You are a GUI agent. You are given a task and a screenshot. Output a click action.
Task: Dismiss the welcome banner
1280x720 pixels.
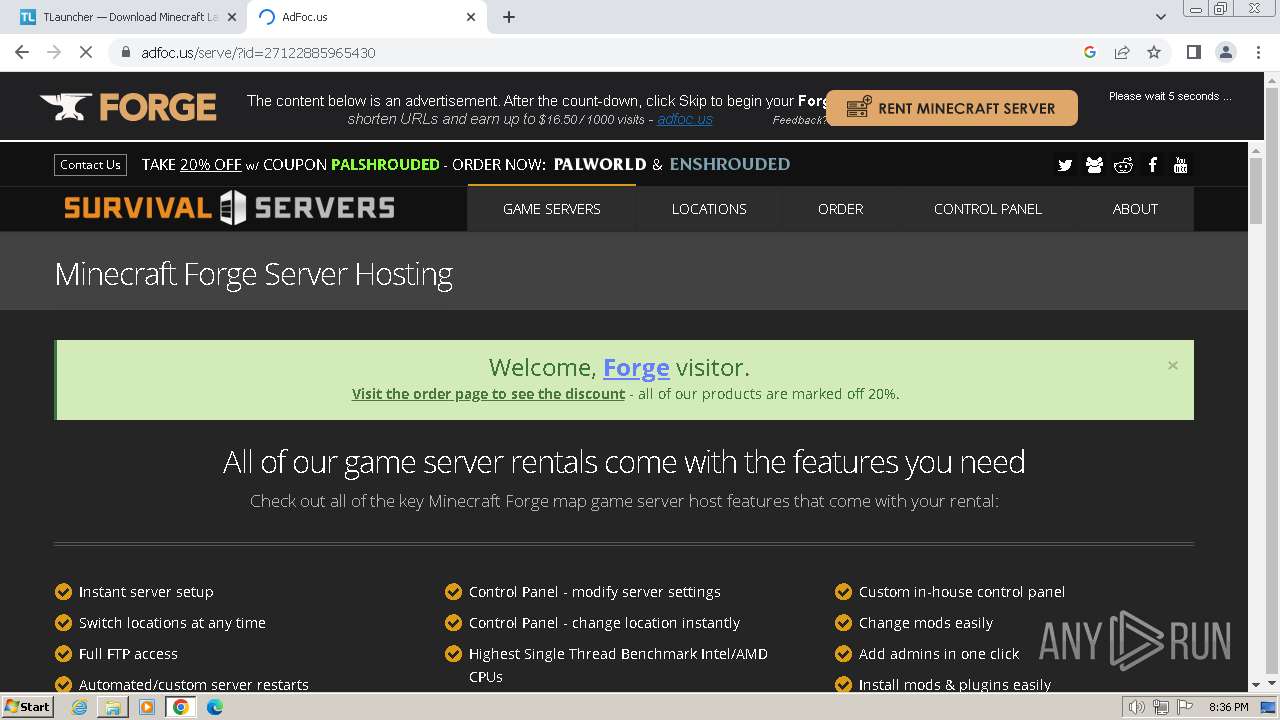(1173, 365)
